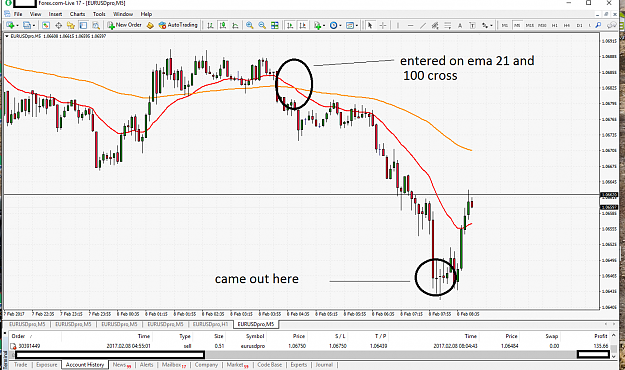Toggle the Market Watch window icon
625x370 pixels.
coord(46,25)
